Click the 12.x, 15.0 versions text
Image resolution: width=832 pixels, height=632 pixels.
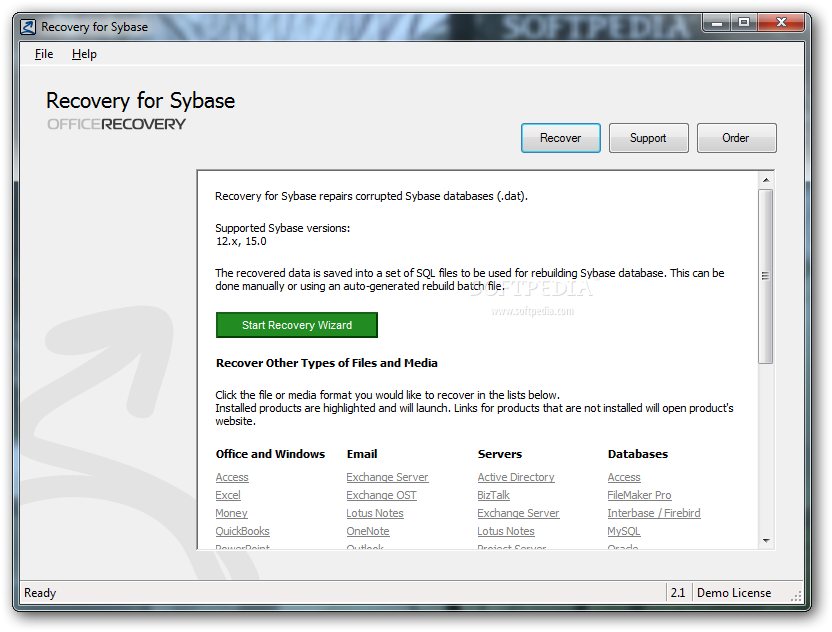click(241, 241)
